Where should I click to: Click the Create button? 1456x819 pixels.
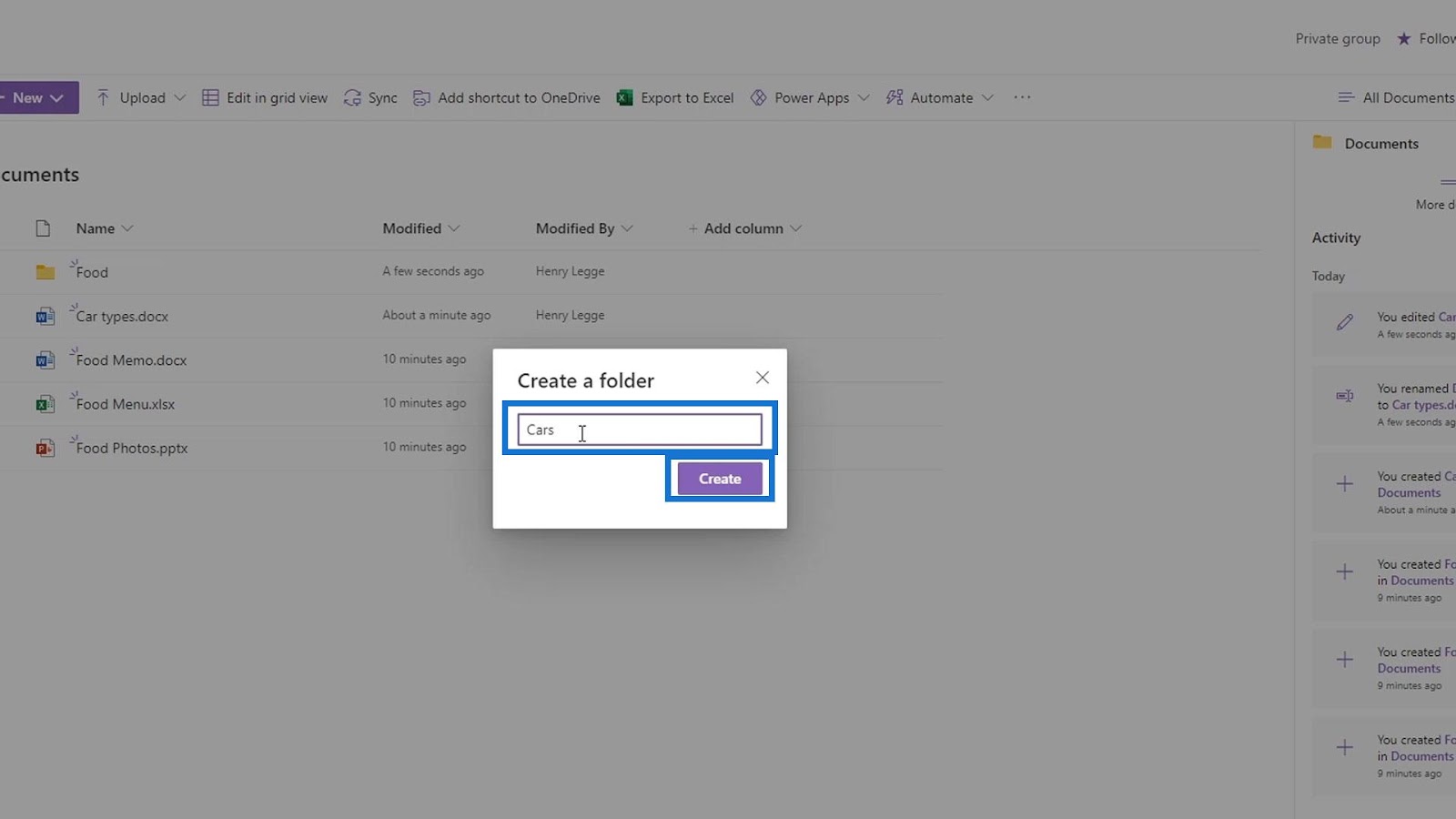point(720,479)
